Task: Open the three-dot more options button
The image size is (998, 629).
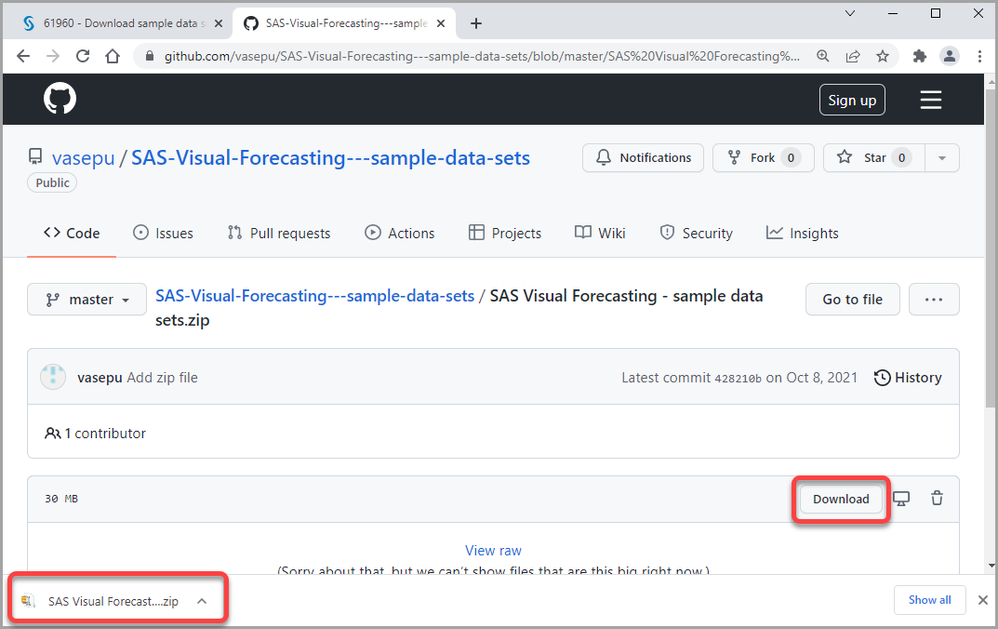Action: tap(934, 299)
